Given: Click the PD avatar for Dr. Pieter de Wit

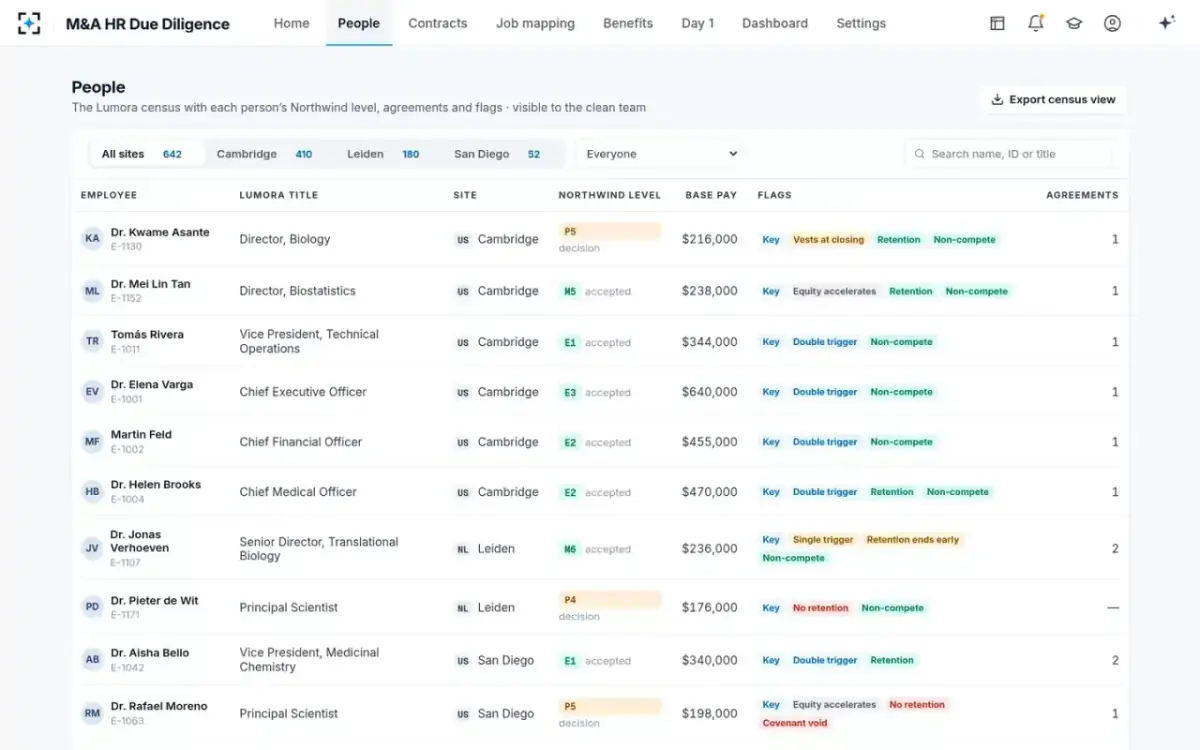Looking at the screenshot, I should [92, 607].
